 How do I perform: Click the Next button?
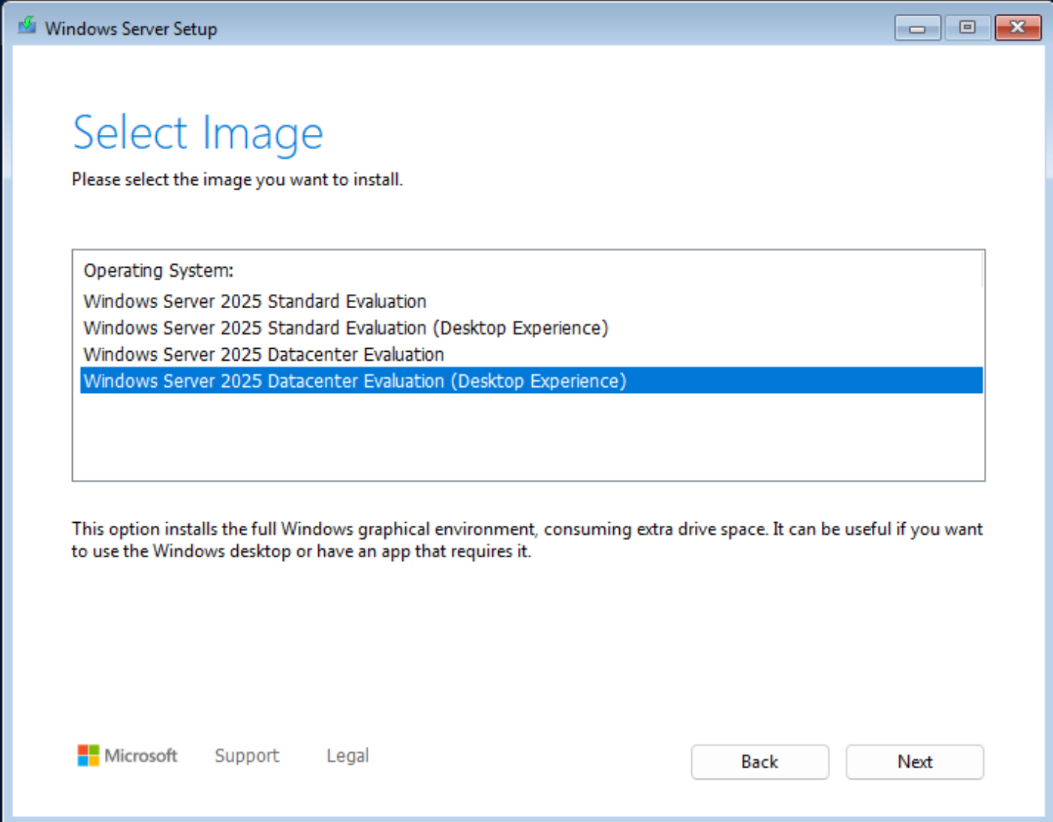click(915, 762)
